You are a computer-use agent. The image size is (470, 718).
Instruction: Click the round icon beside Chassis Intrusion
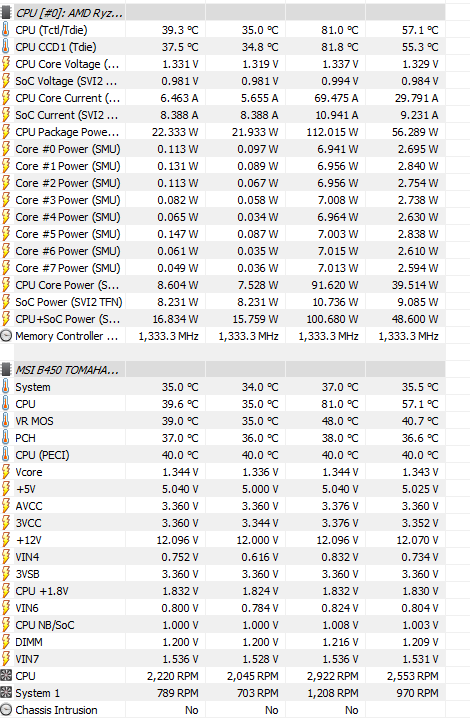point(5,710)
